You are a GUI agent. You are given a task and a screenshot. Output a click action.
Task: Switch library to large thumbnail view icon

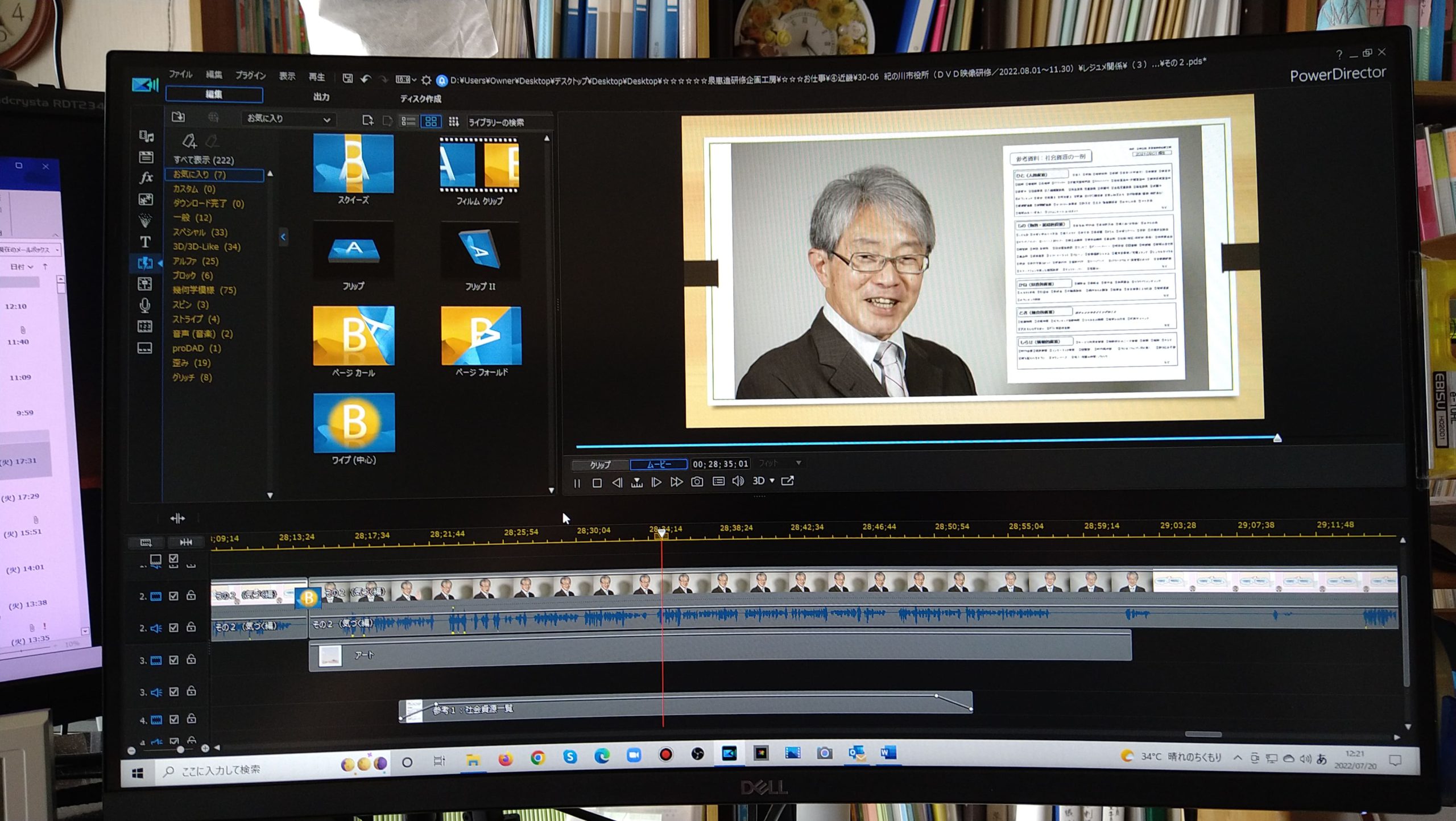tap(431, 121)
